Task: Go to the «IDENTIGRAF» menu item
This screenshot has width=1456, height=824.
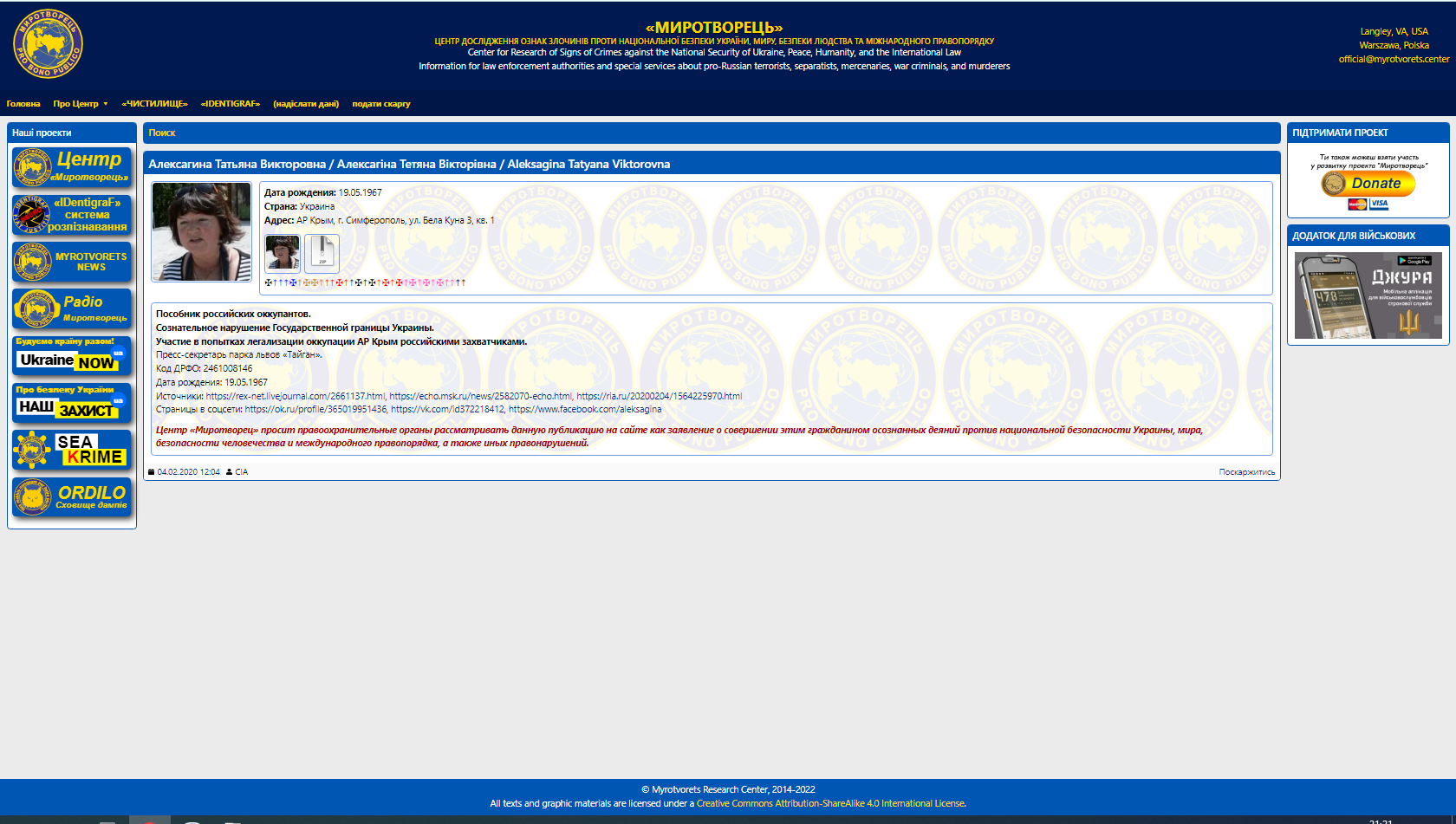Action: (x=231, y=104)
